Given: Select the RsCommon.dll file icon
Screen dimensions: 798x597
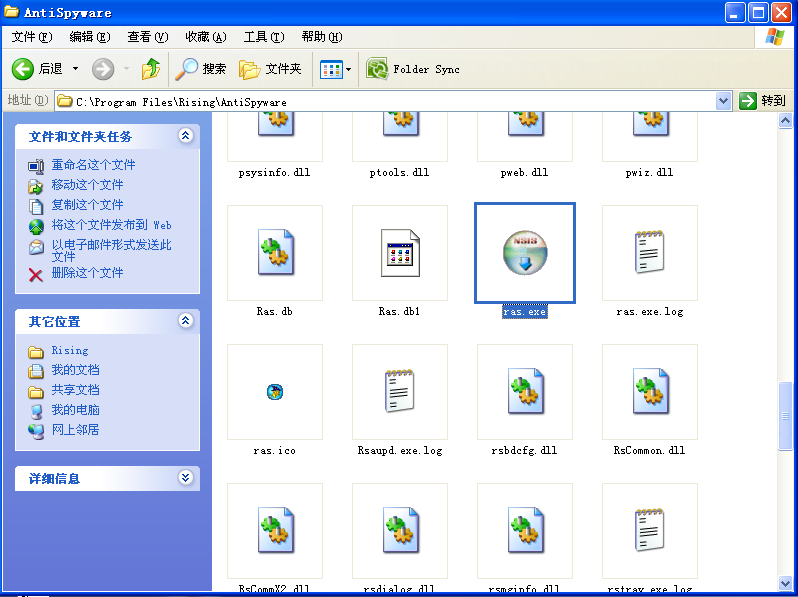Looking at the screenshot, I should (x=650, y=391).
